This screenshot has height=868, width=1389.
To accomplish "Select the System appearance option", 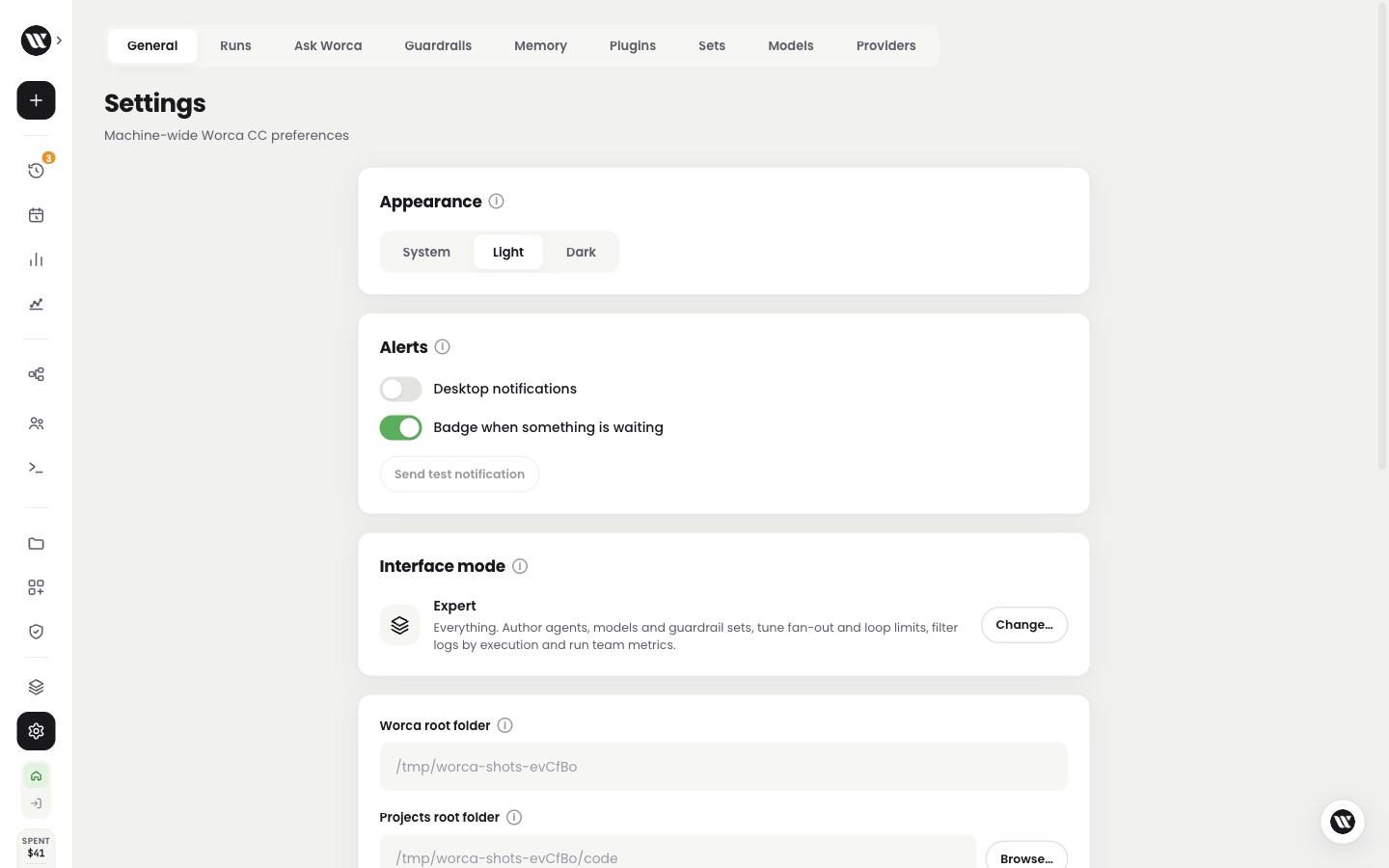I will (x=426, y=252).
